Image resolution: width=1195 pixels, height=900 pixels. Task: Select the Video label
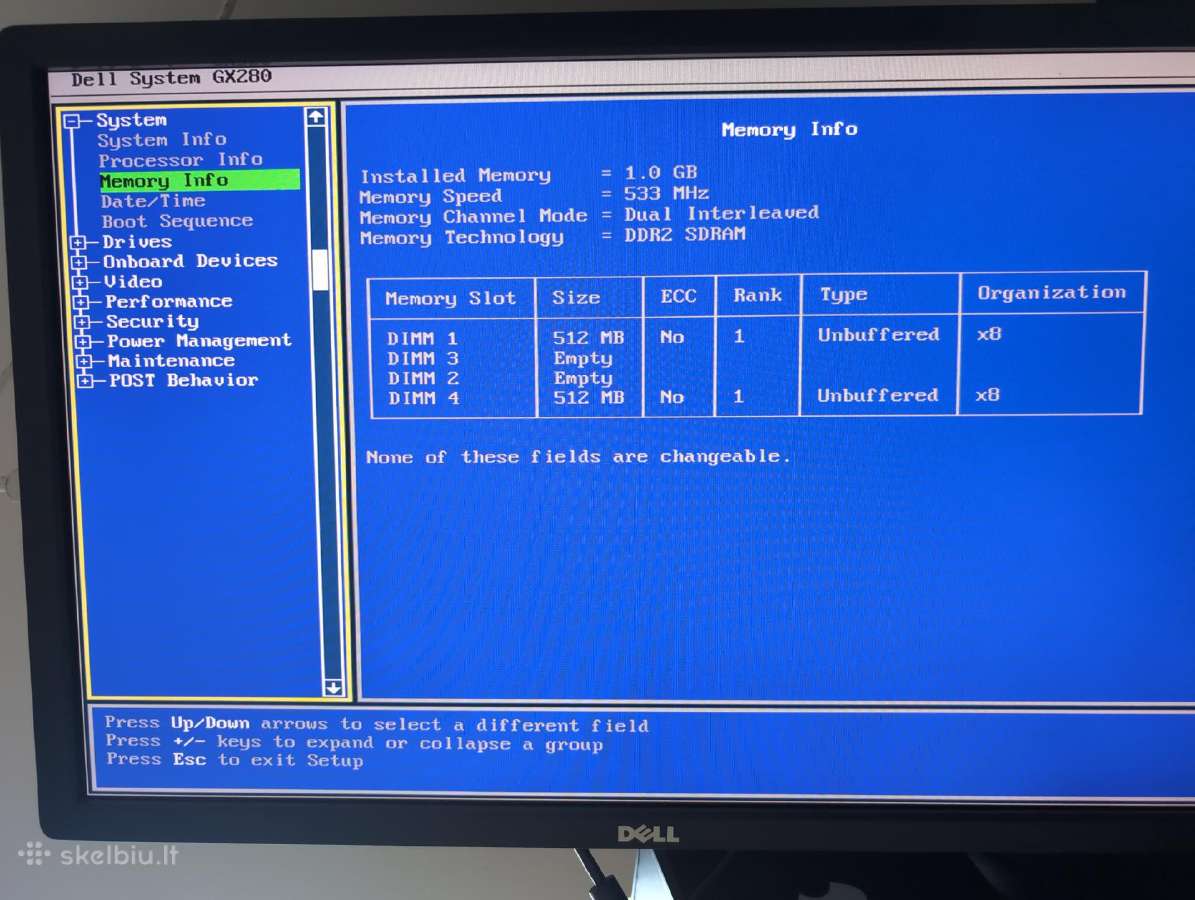click(133, 281)
